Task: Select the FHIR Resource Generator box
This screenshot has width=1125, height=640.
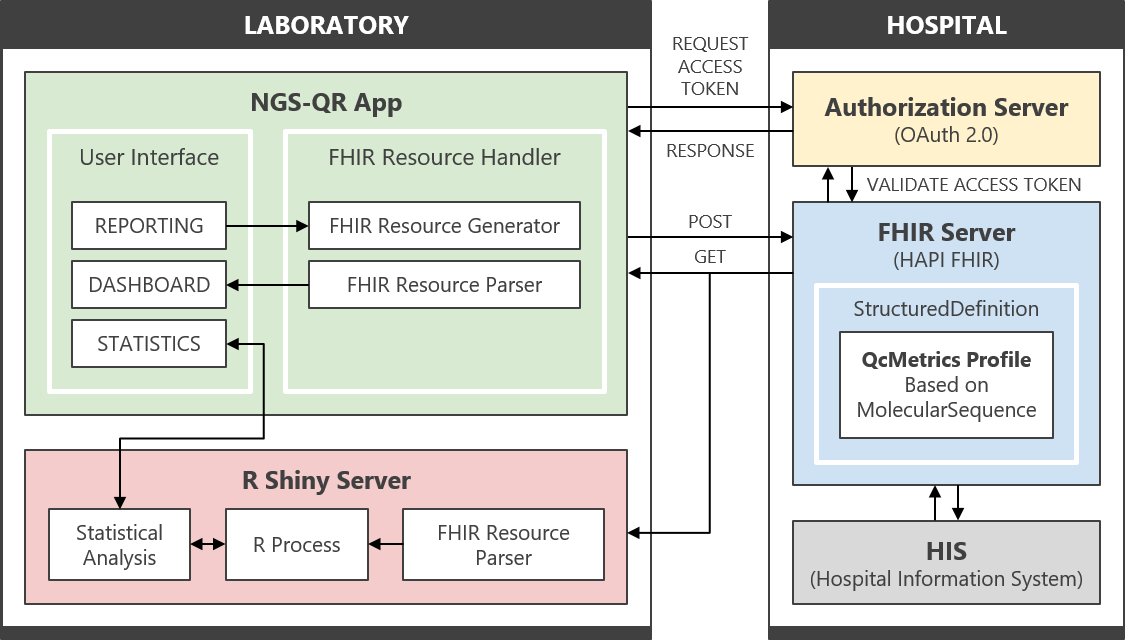Action: tap(444, 226)
